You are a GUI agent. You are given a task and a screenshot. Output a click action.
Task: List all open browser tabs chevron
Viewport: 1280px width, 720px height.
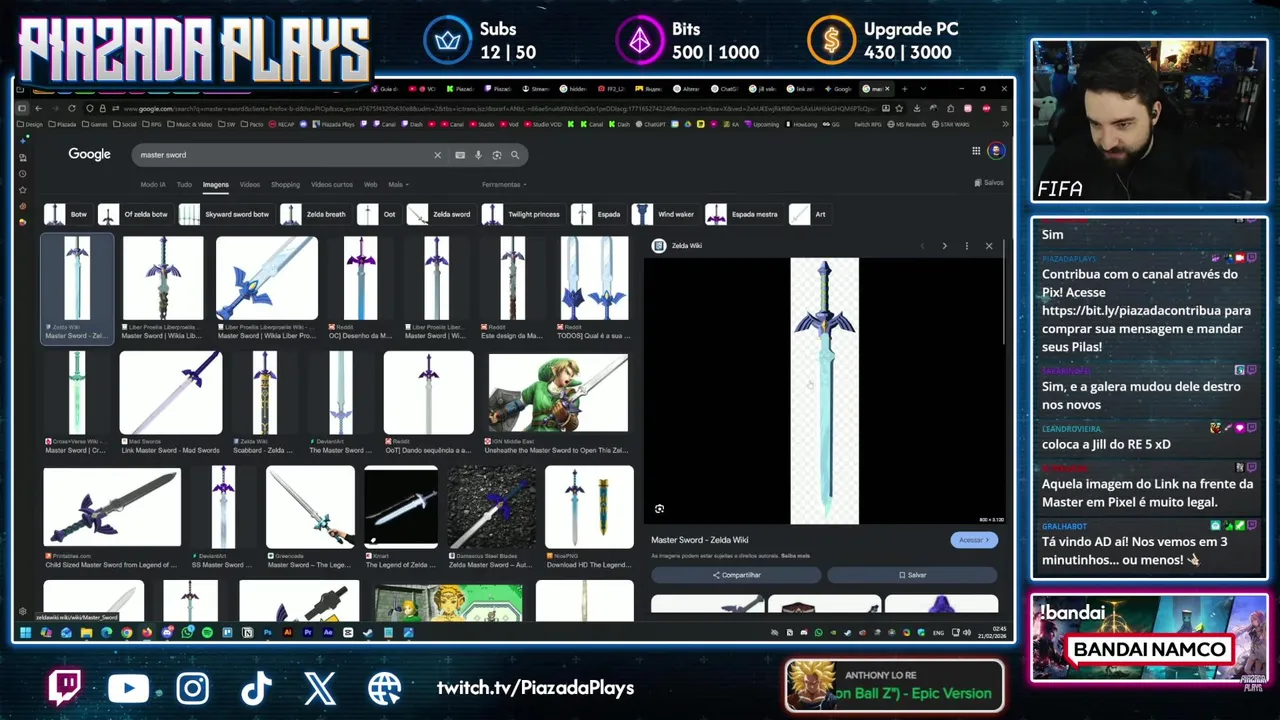coord(923,89)
